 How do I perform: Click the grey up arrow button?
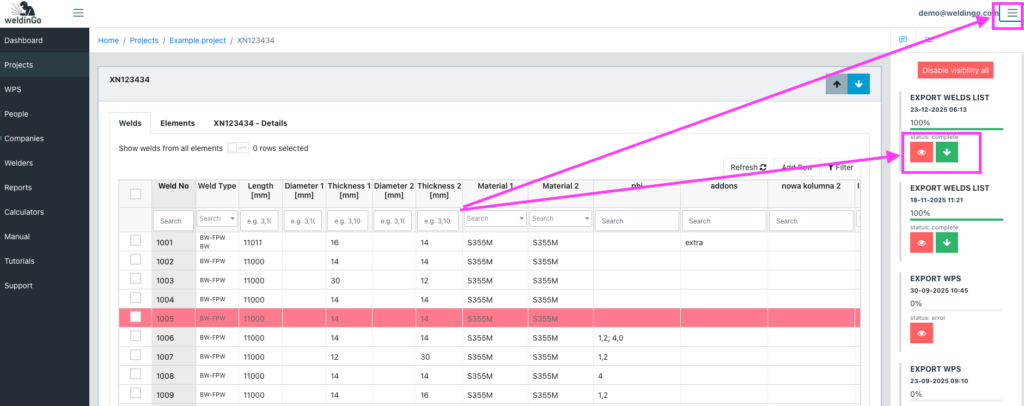[x=836, y=85]
